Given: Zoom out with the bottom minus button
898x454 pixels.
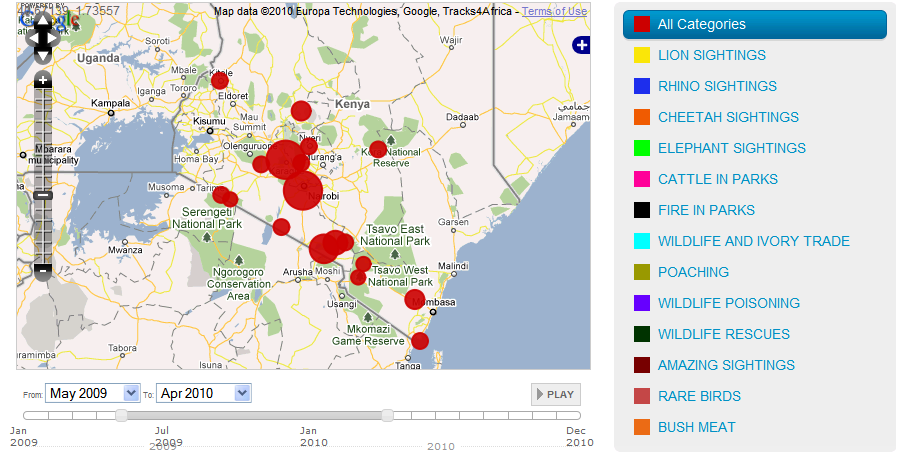Looking at the screenshot, I should tap(43, 270).
